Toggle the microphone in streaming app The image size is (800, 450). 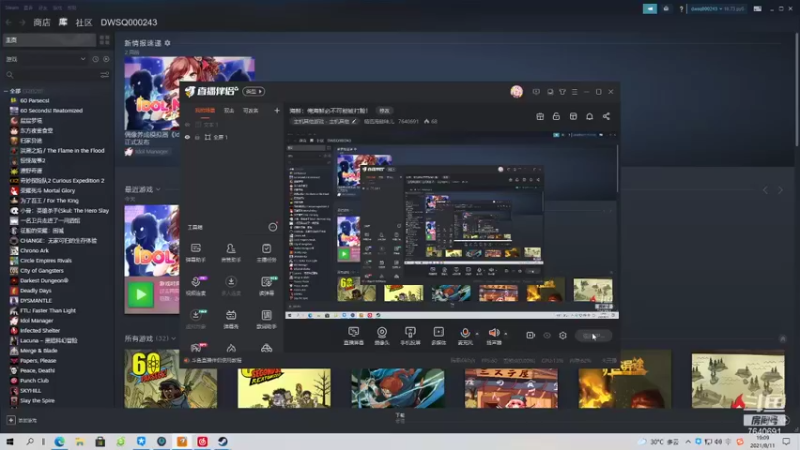tap(465, 336)
